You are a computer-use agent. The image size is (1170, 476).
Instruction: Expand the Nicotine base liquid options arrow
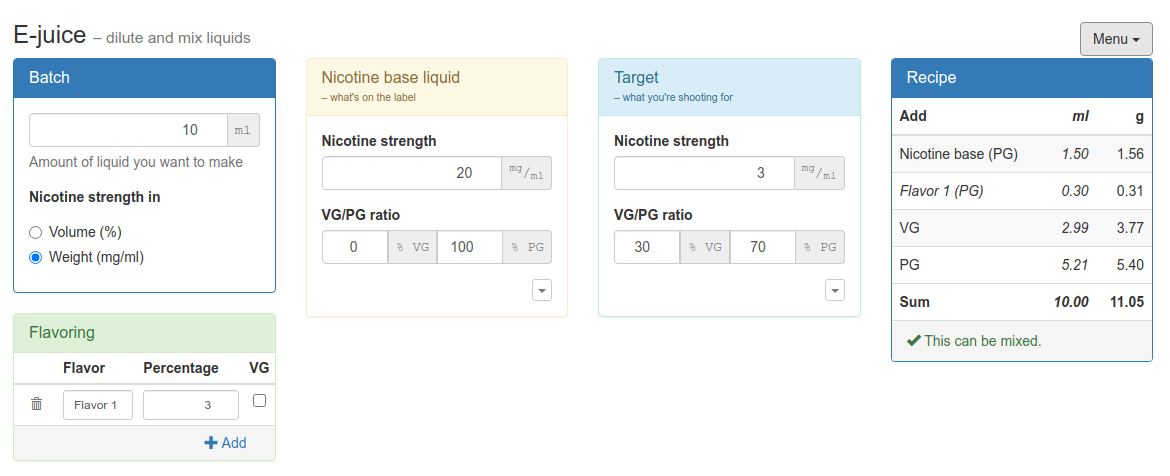click(x=541, y=290)
